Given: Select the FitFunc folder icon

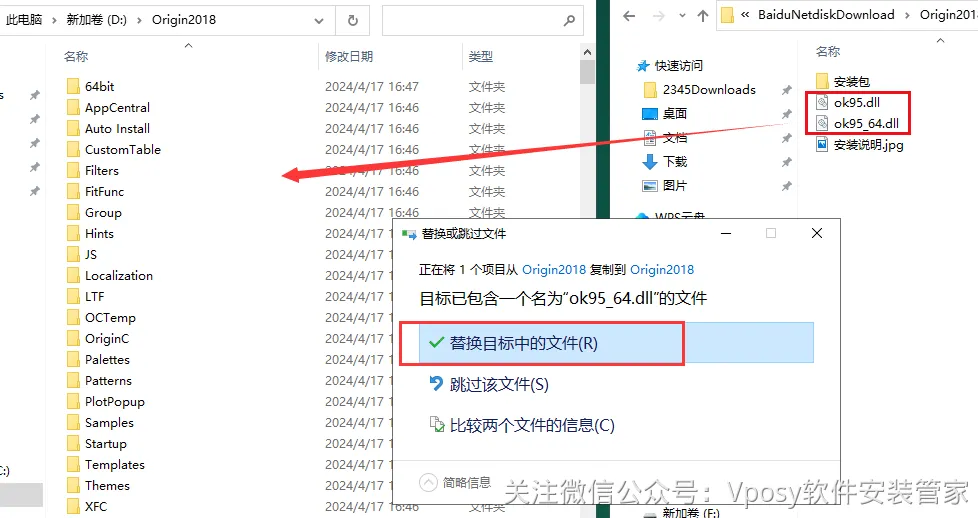Looking at the screenshot, I should coord(74,192).
